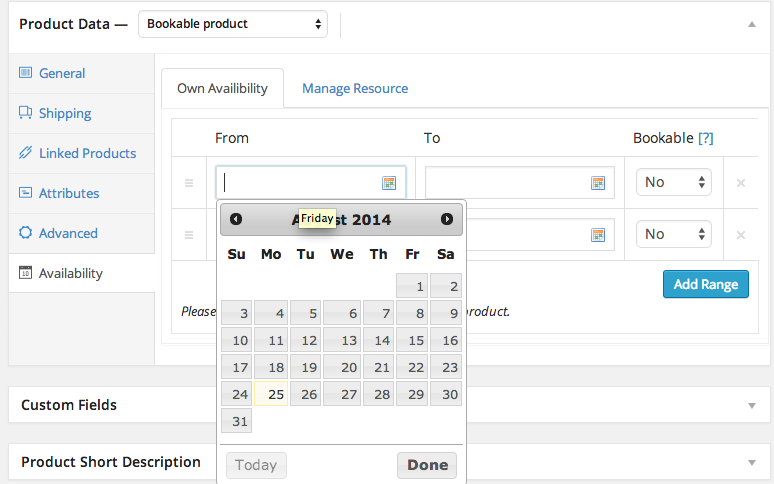Click Done in the datepicker

427,465
